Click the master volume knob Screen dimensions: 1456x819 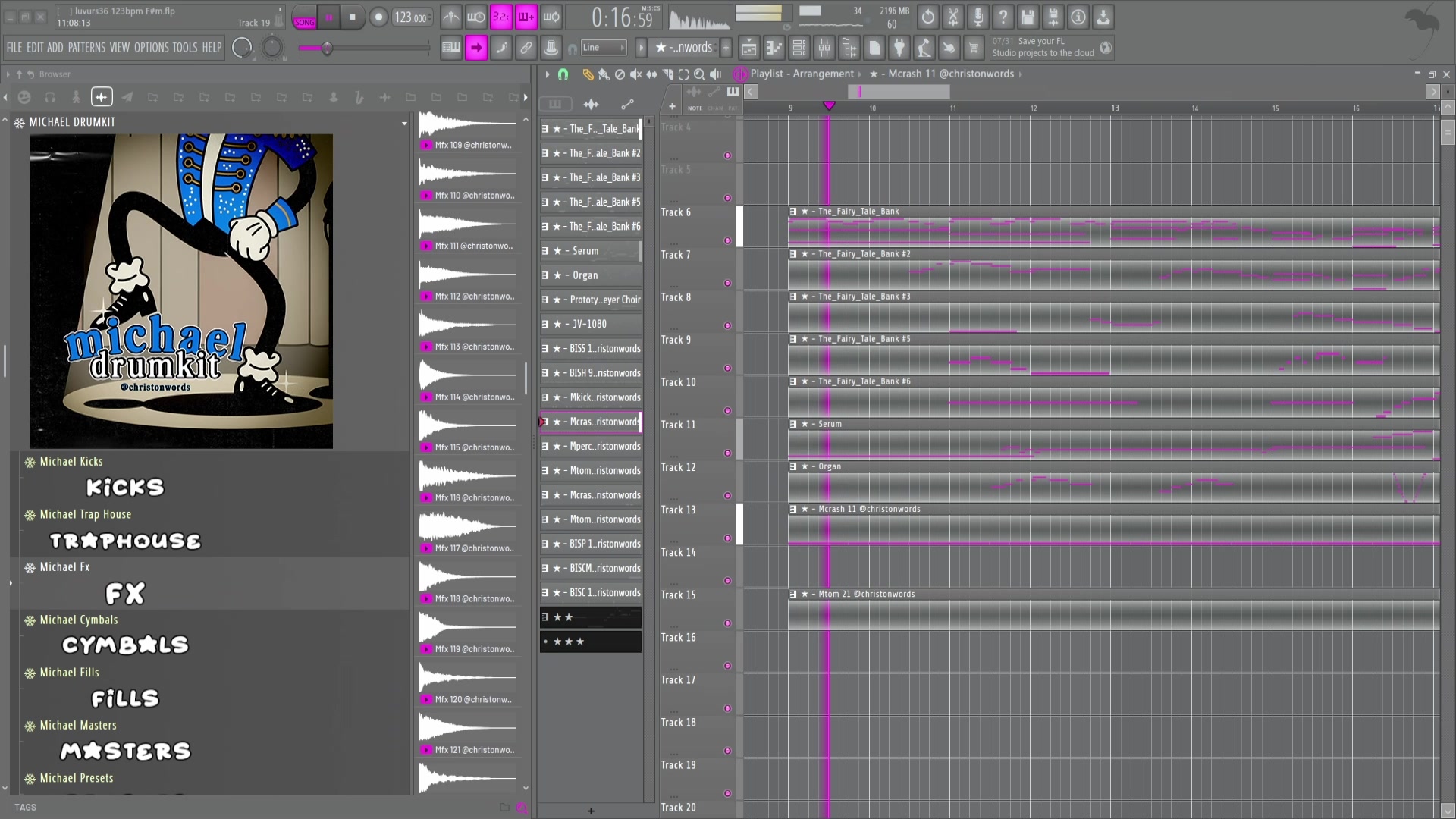point(242,48)
